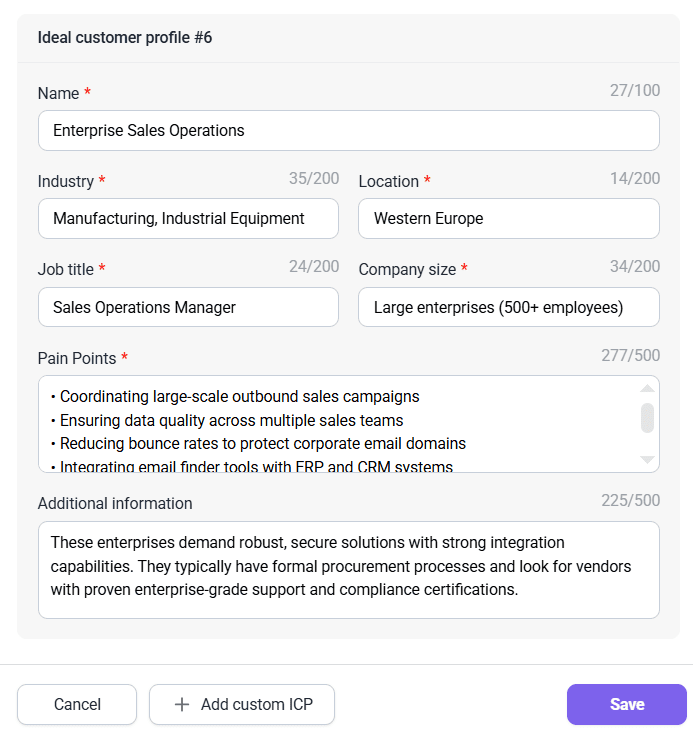Click the plus icon for adding custom ICP
This screenshot has height=738, width=693.
pyautogui.click(x=182, y=704)
